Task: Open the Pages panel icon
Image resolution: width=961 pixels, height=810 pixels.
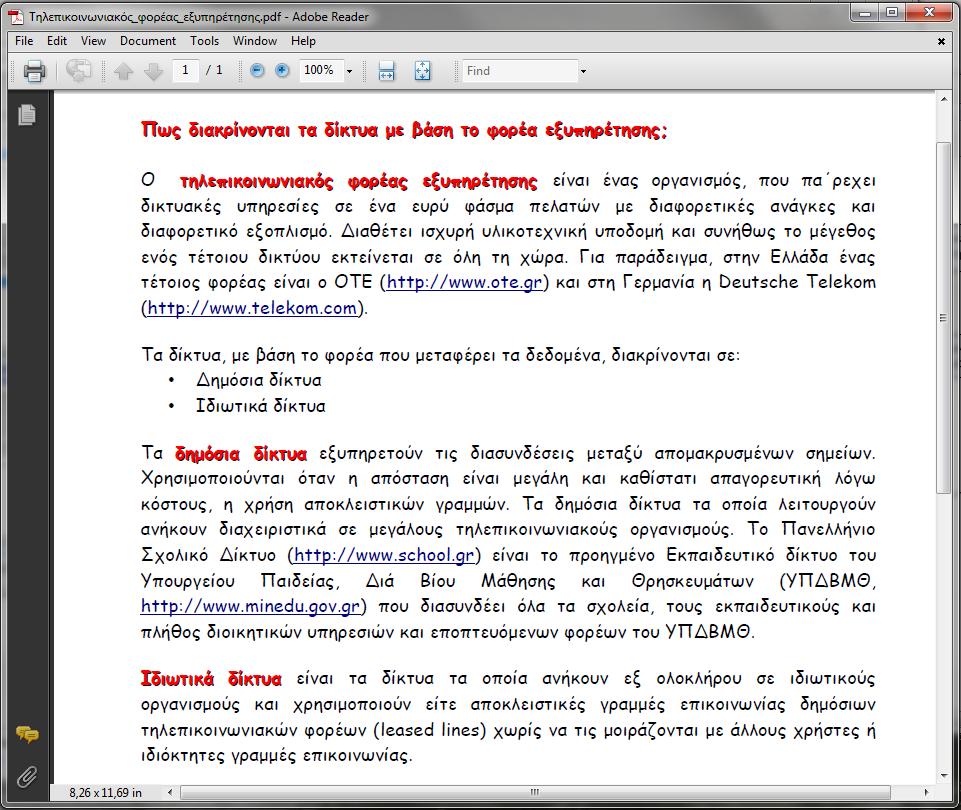Action: 27,115
